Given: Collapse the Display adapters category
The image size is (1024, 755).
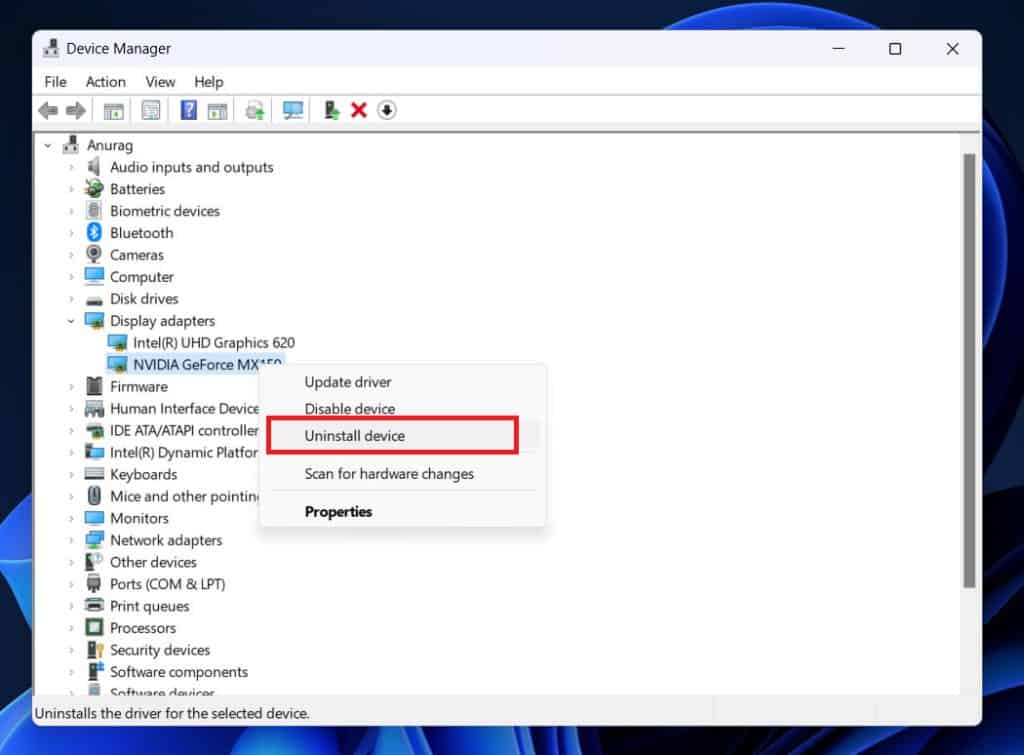Looking at the screenshot, I should 70,320.
